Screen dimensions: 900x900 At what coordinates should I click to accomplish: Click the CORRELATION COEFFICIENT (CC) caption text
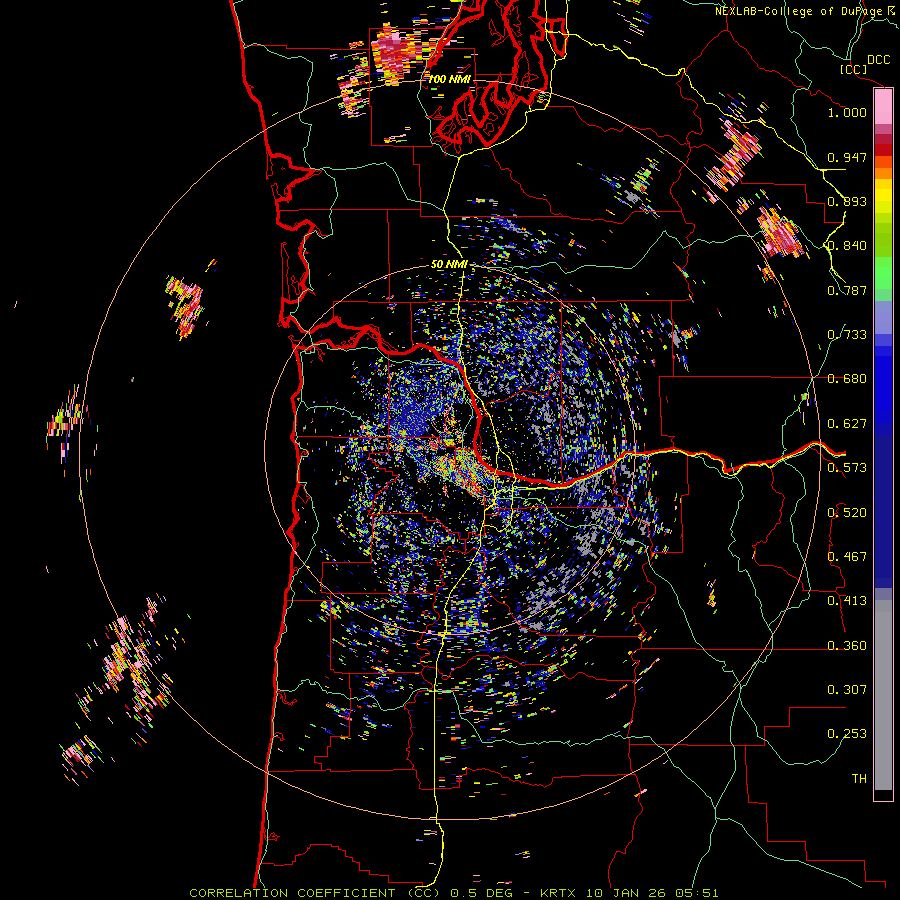point(314,893)
